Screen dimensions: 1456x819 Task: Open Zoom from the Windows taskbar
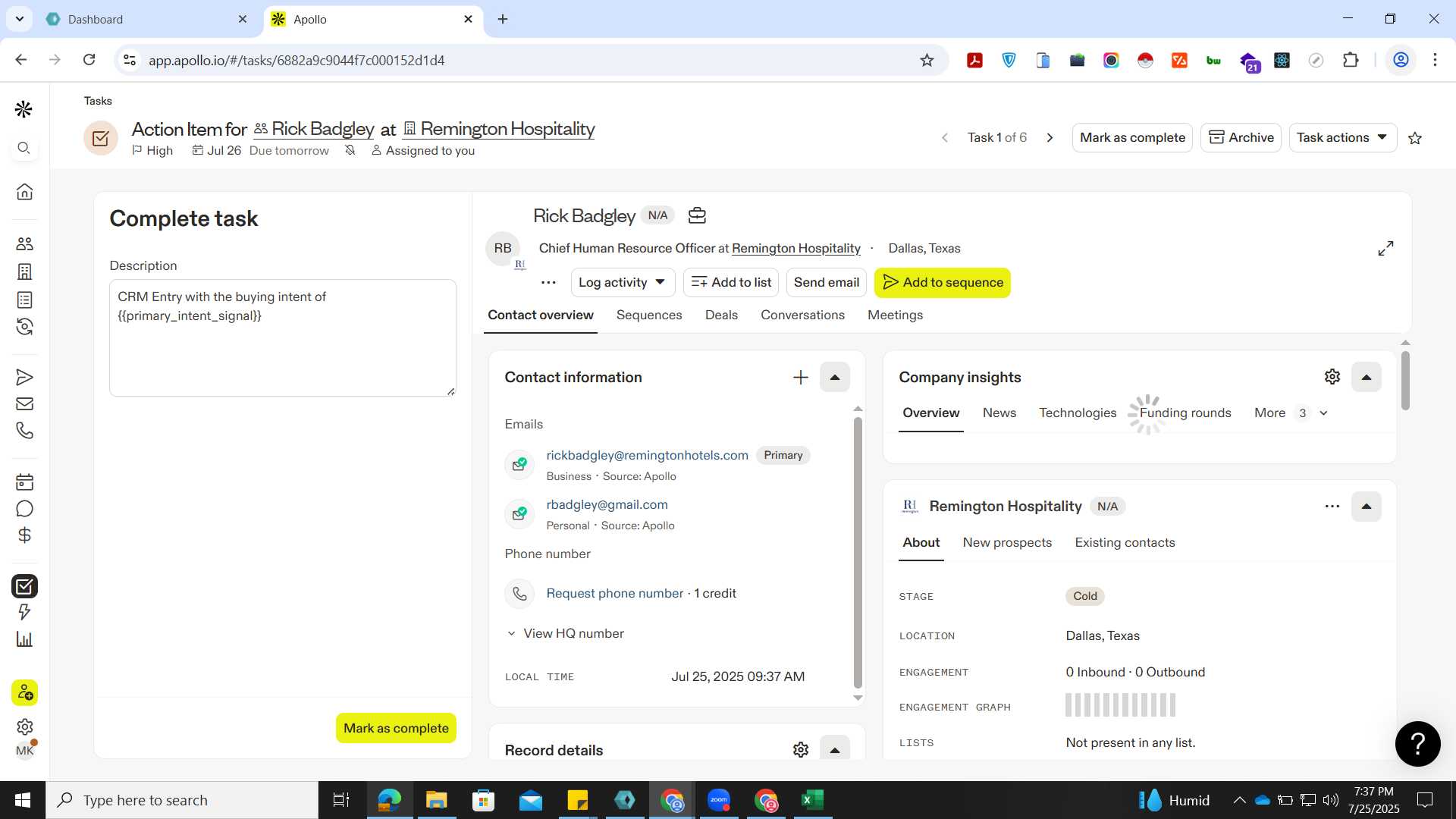tap(718, 800)
